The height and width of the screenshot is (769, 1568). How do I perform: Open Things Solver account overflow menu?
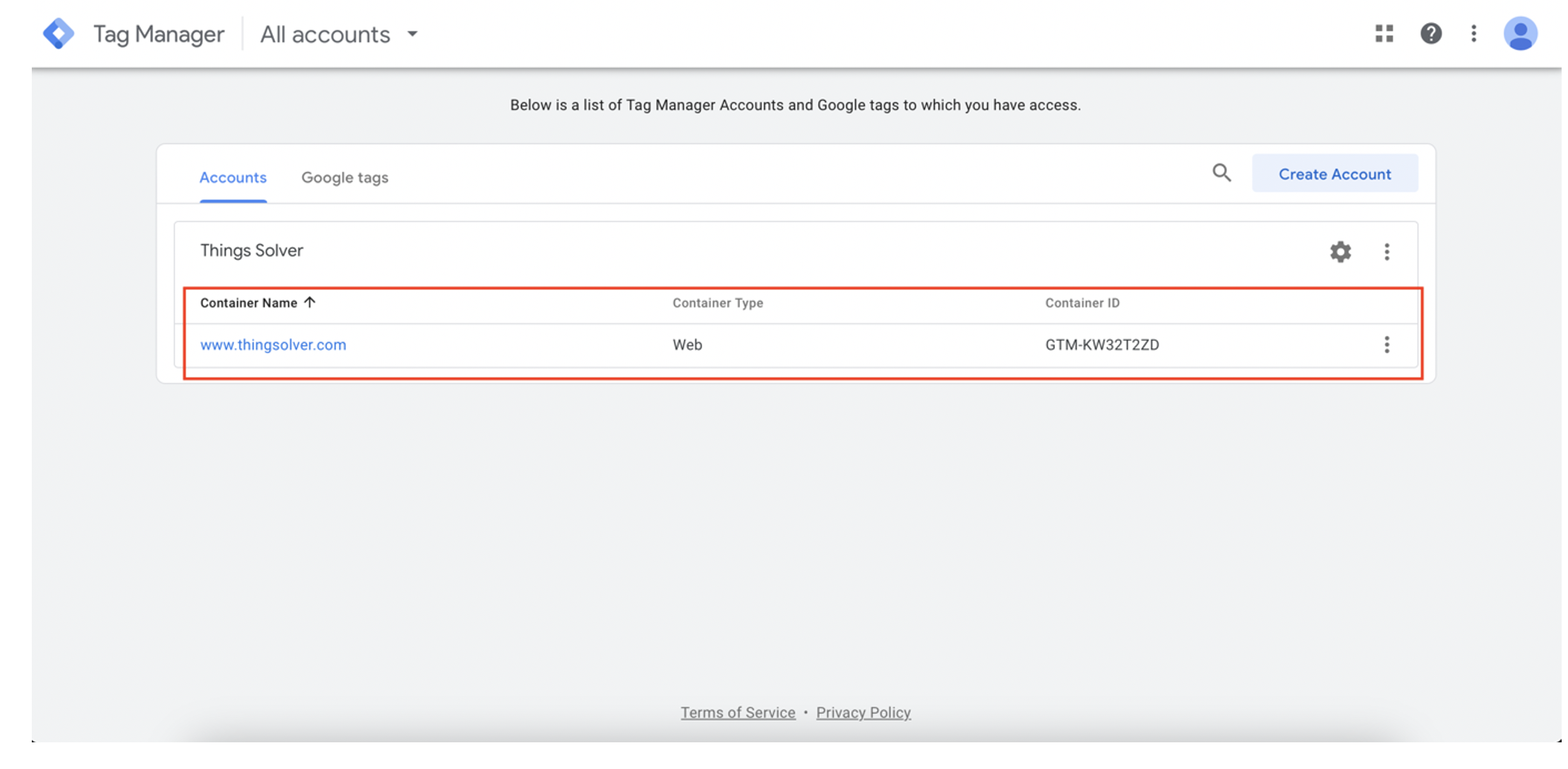pyautogui.click(x=1387, y=252)
